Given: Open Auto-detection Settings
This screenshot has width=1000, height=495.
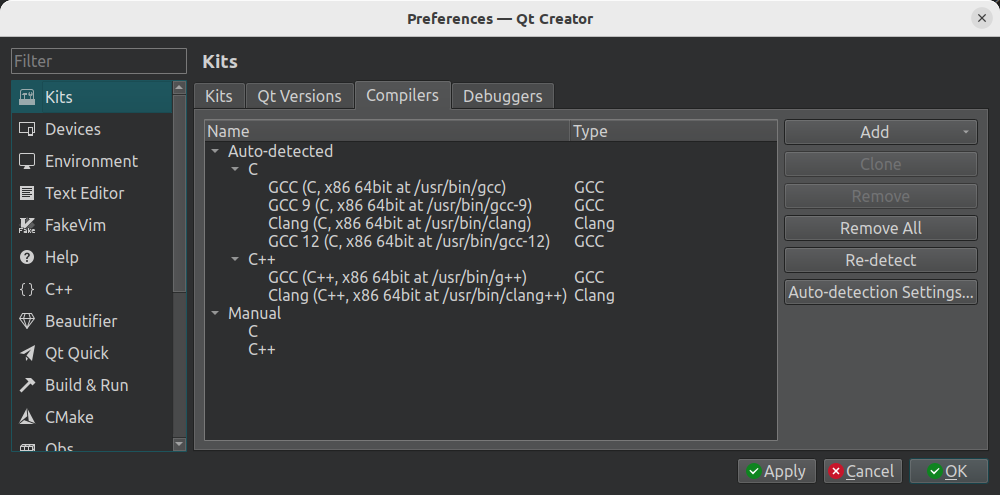Looking at the screenshot, I should 881,292.
